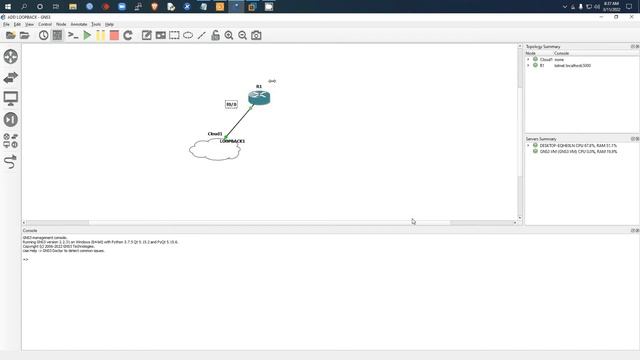This screenshot has width=640, height=360.
Task: Select the Insert picture tool
Action: pos(160,36)
